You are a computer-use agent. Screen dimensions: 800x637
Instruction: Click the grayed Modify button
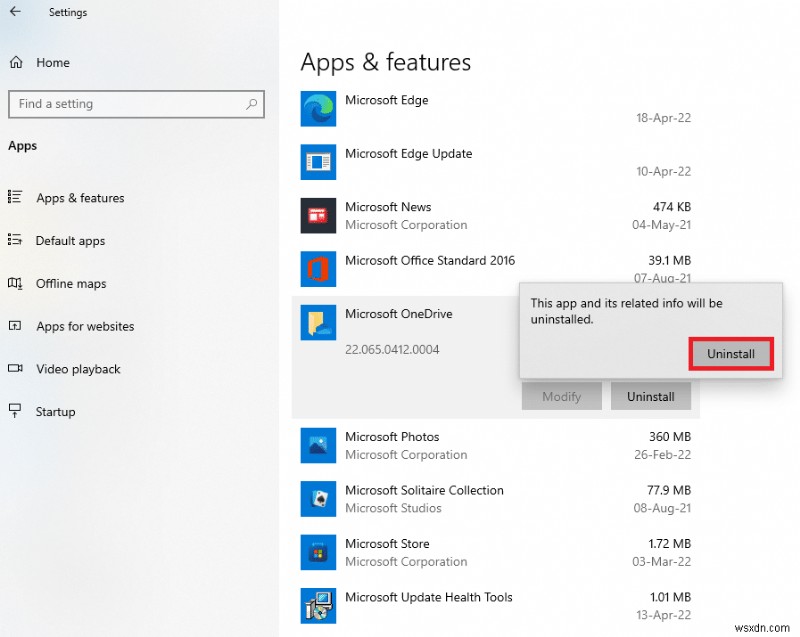coord(561,396)
